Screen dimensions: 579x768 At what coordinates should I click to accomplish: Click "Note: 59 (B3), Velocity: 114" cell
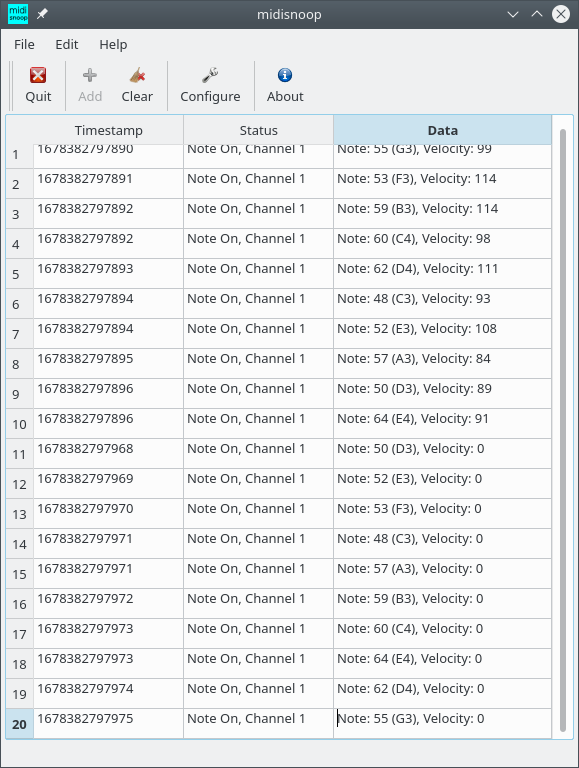click(x=442, y=214)
